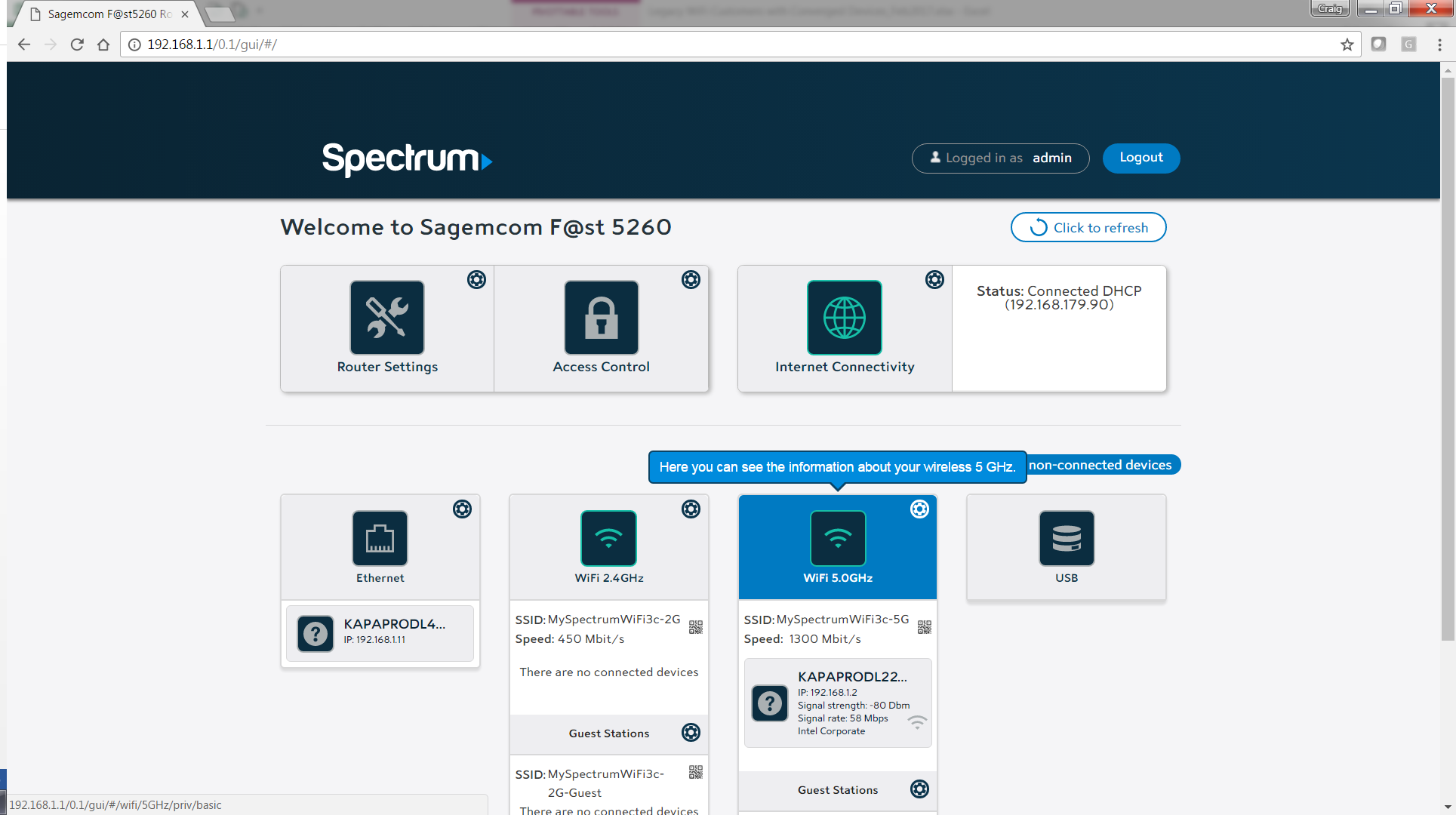
Task: View site information icon in address bar
Action: tap(134, 45)
